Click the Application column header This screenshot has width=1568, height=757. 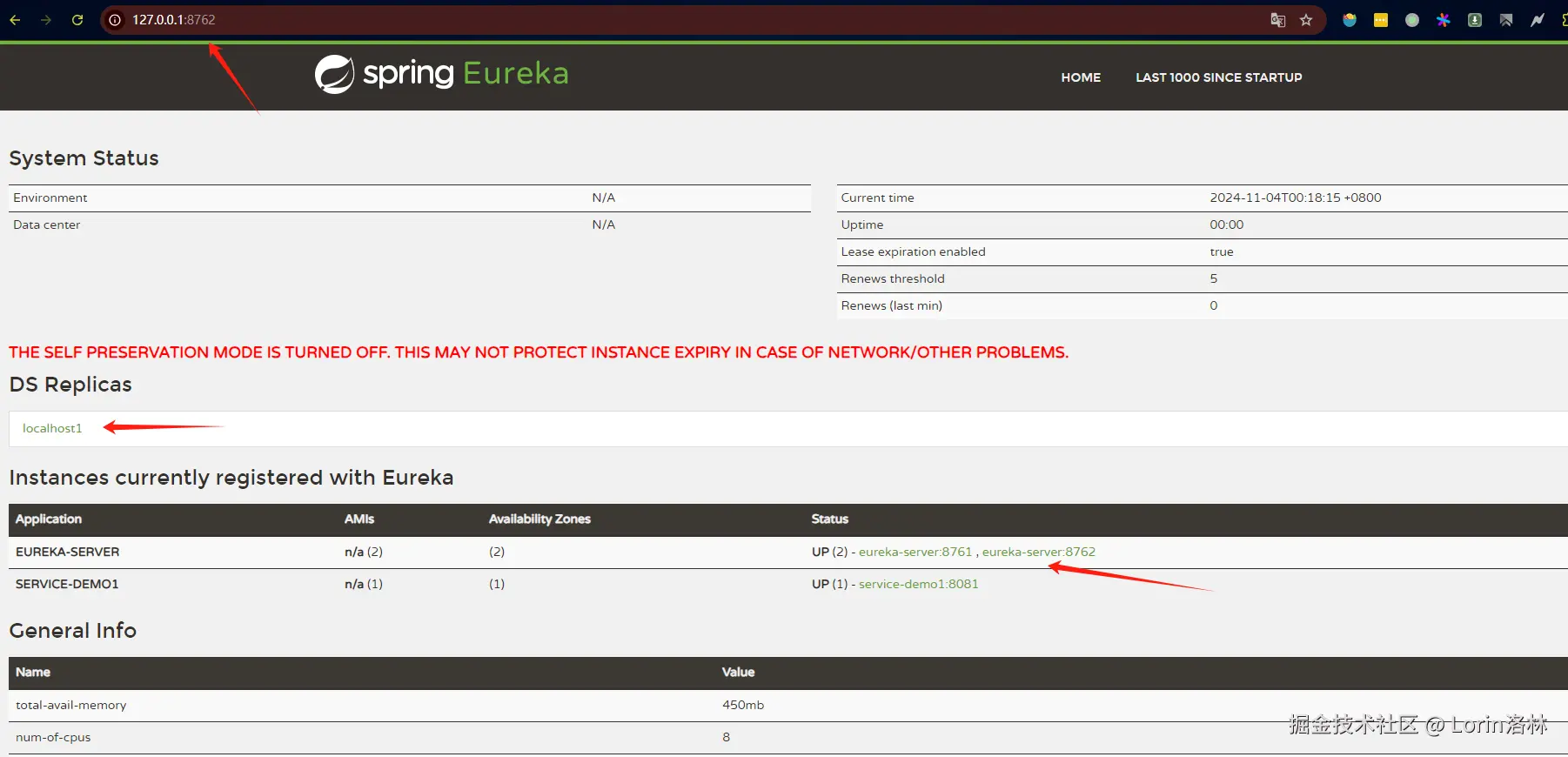click(49, 519)
